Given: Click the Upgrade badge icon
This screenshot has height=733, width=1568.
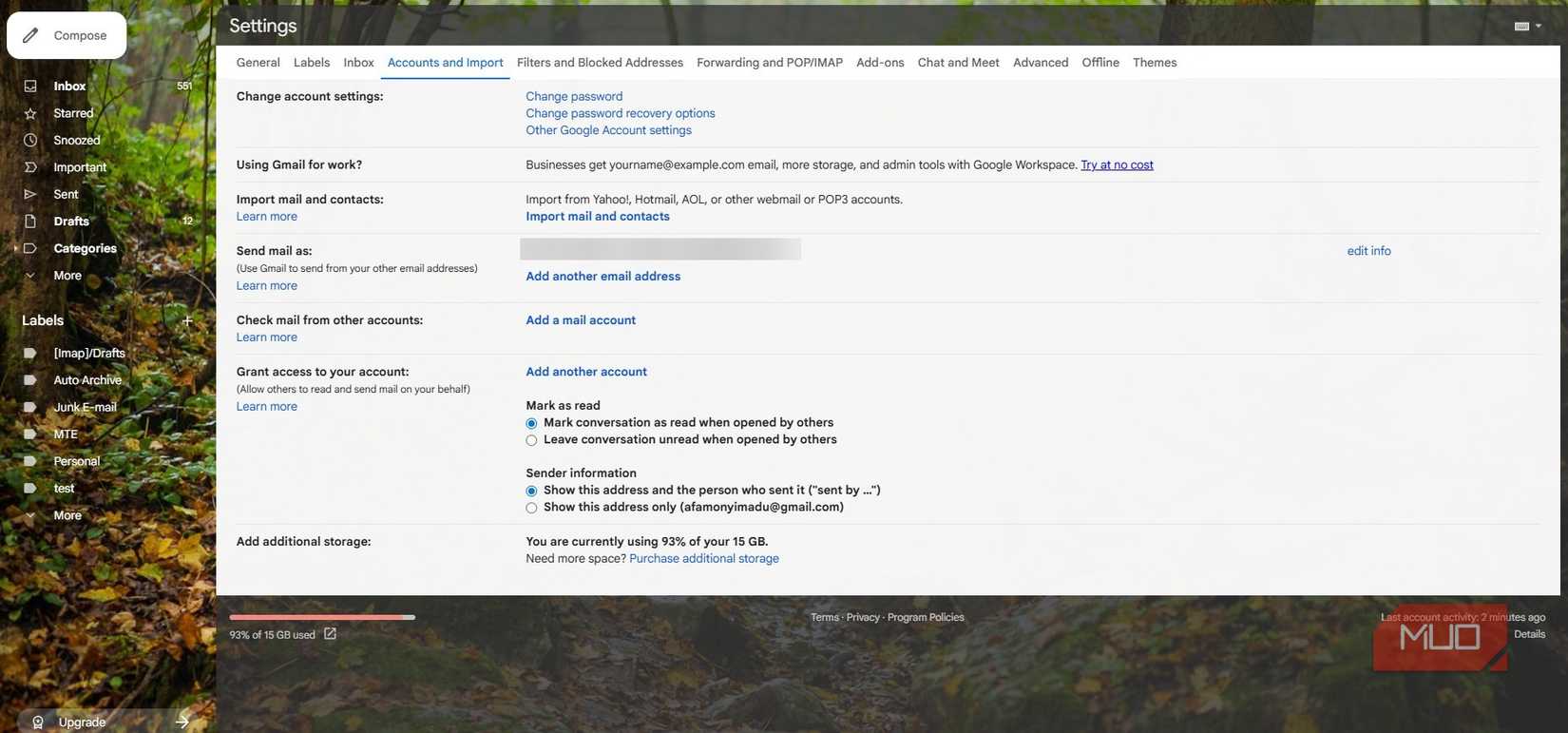Looking at the screenshot, I should click(38, 723).
